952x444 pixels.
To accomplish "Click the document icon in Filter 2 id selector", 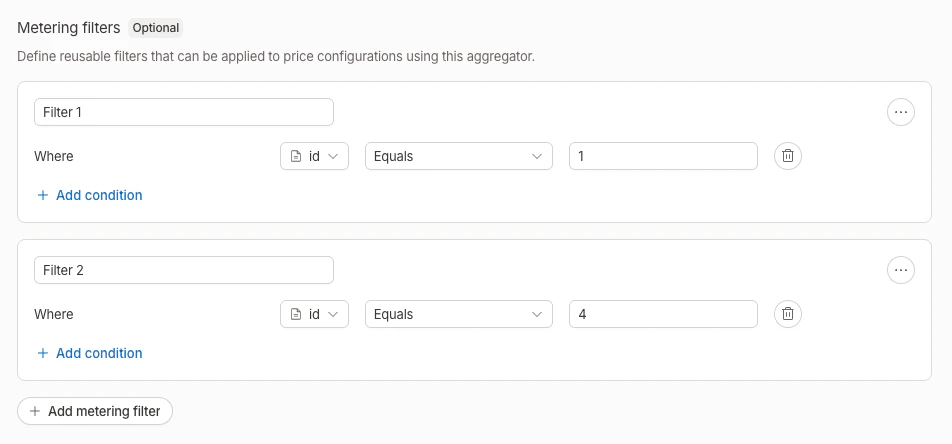I will 296,314.
